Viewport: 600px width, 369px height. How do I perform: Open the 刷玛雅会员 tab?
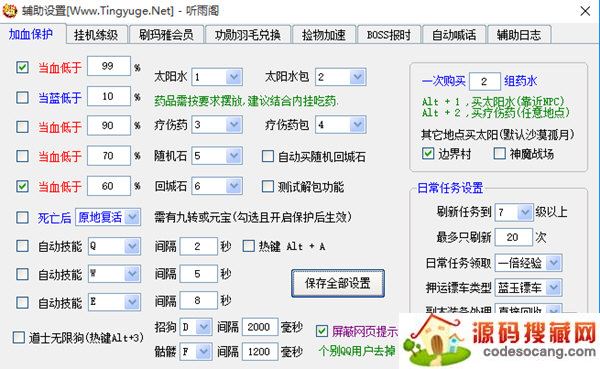pos(166,35)
